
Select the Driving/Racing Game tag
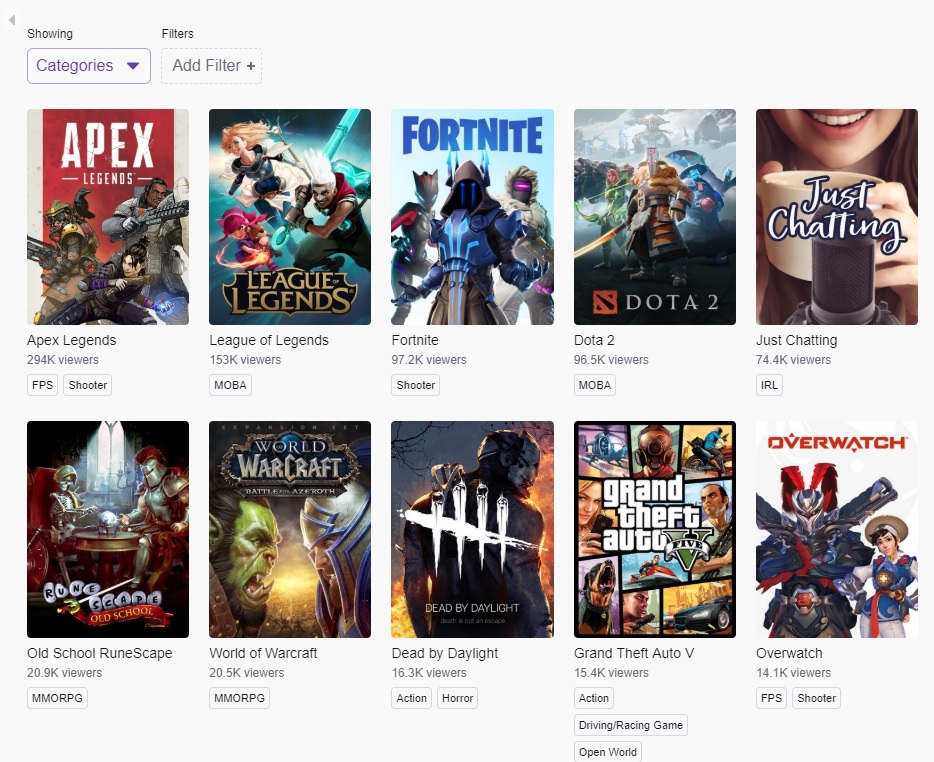[x=630, y=725]
